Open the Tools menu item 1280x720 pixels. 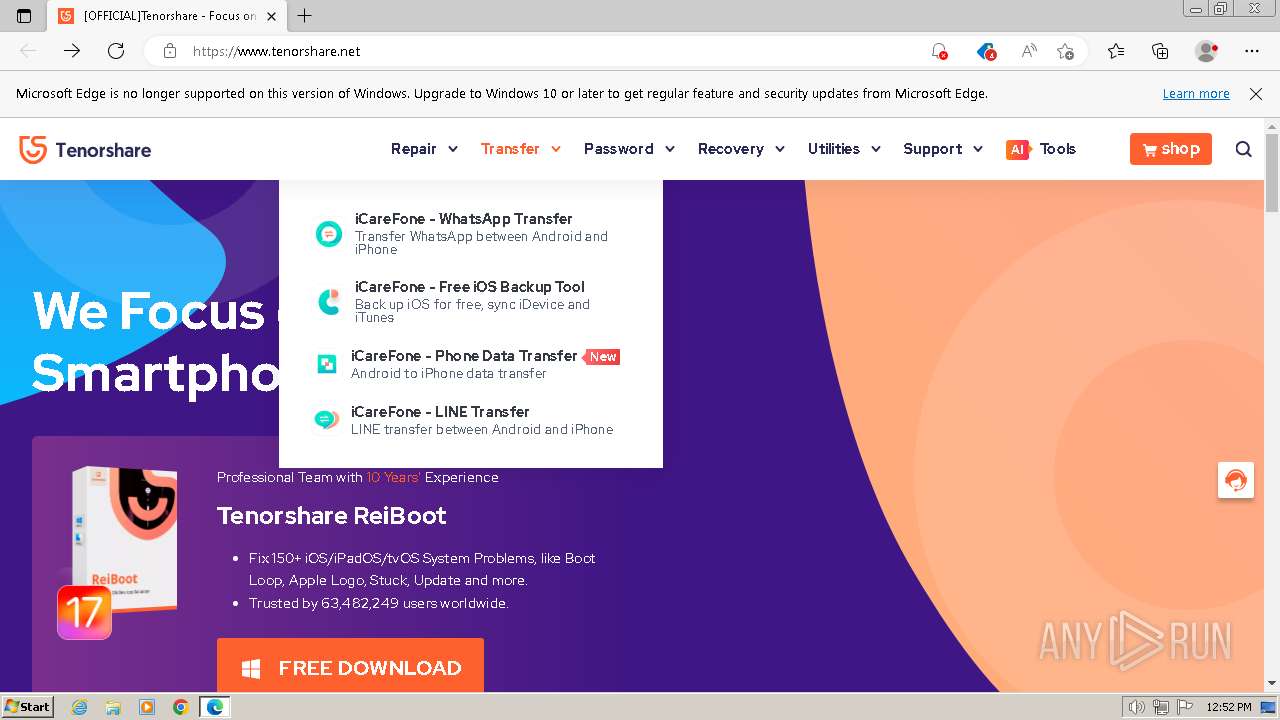point(1057,149)
